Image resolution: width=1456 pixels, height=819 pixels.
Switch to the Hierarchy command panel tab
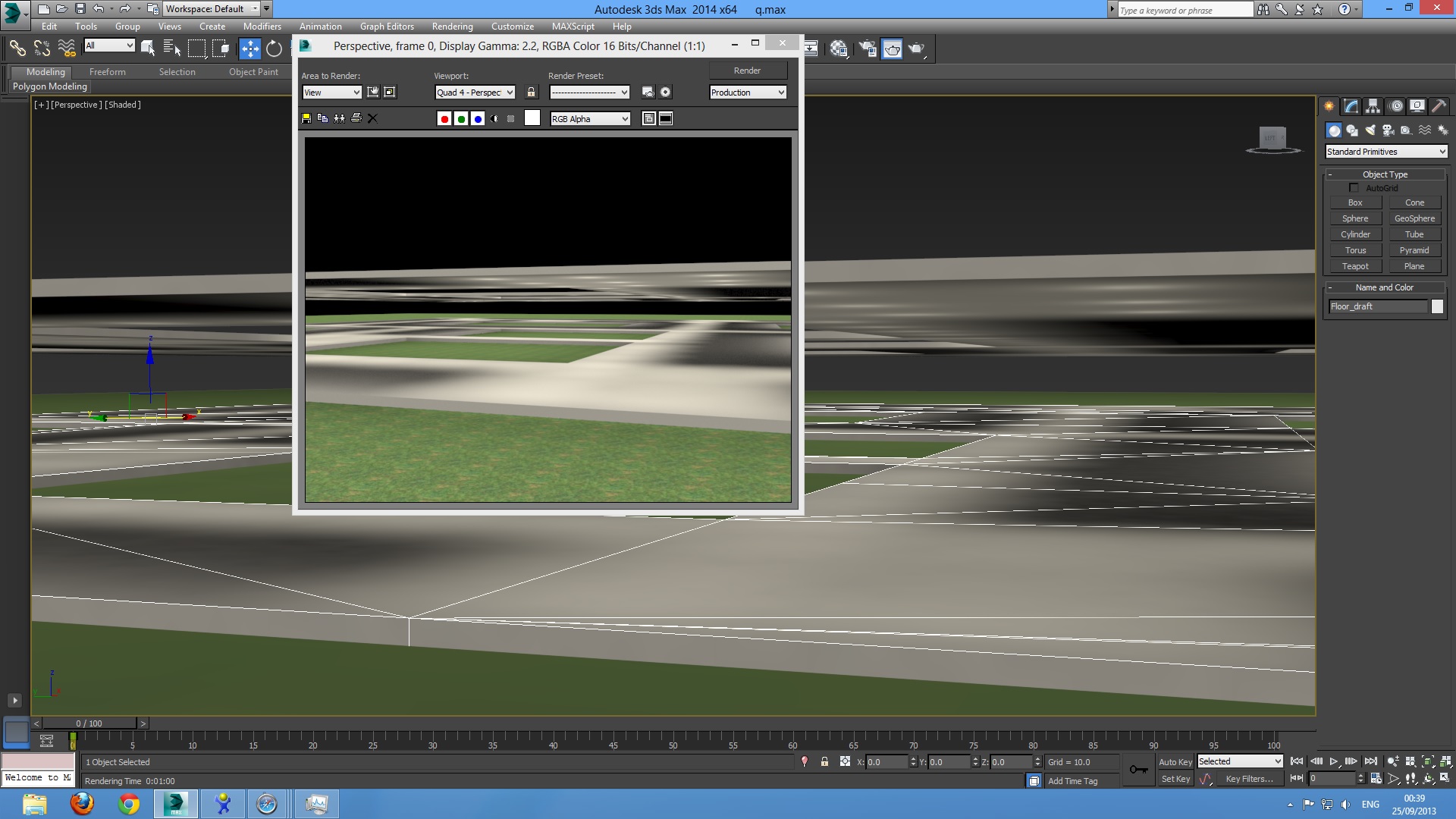click(x=1373, y=106)
